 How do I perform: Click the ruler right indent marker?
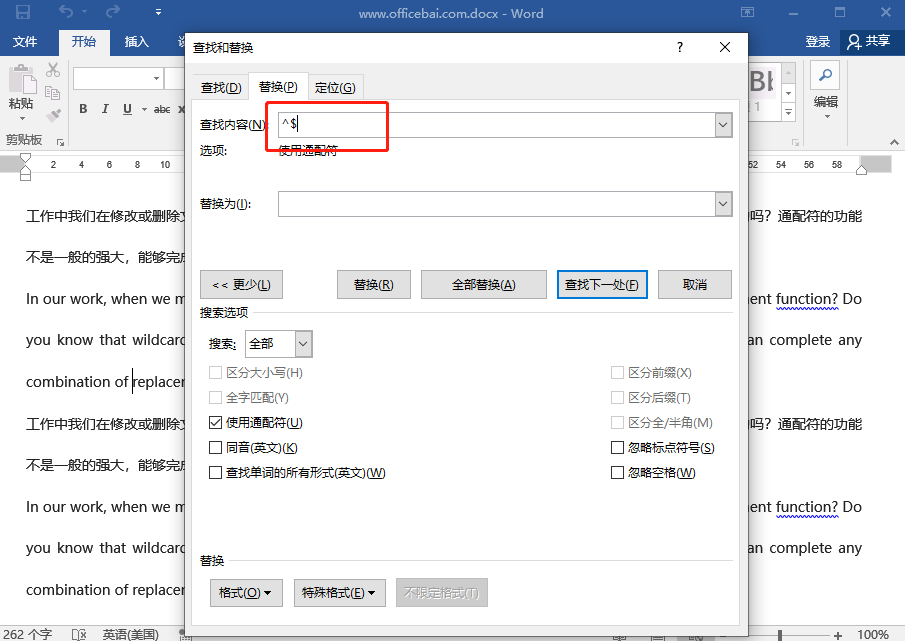[862, 170]
